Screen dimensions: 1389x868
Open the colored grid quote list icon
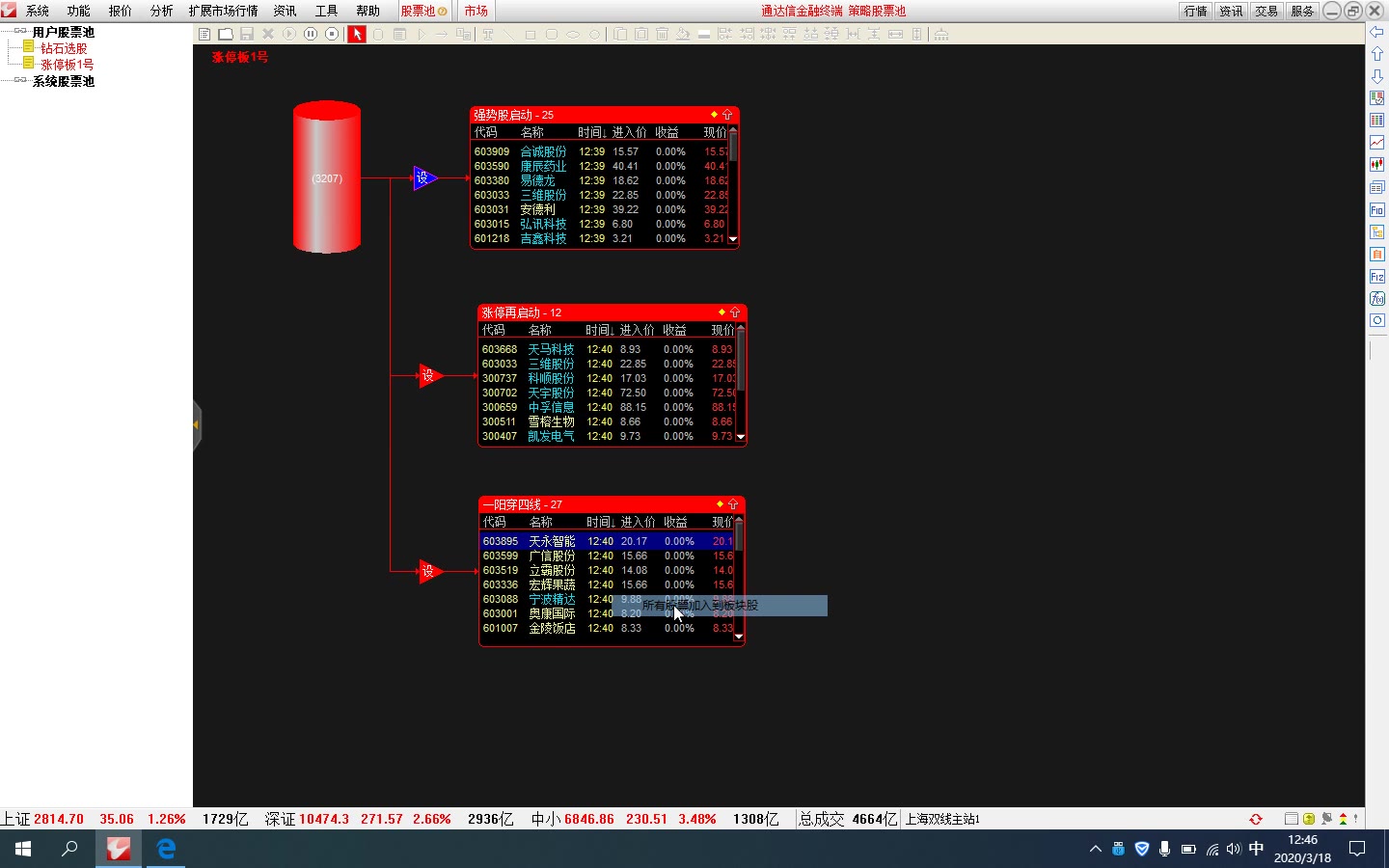[x=1377, y=121]
